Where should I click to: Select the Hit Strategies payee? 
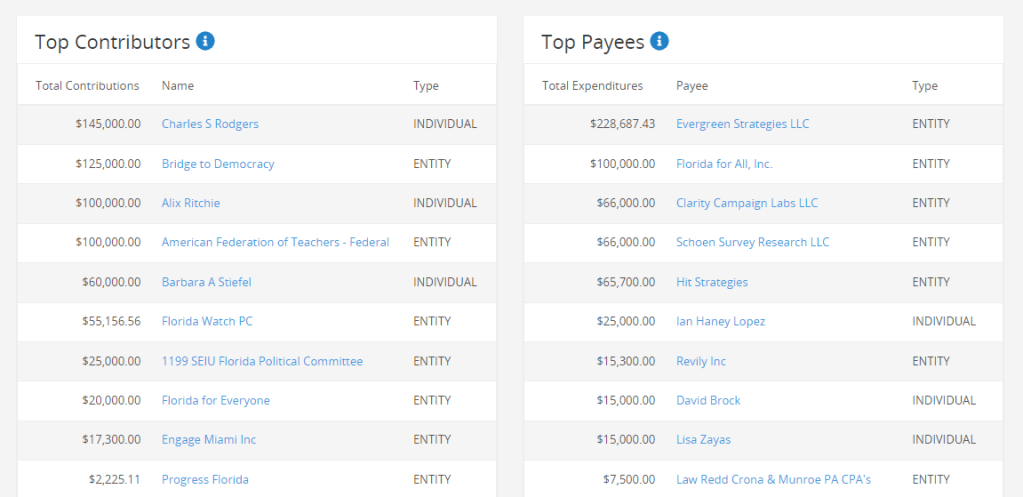712,282
